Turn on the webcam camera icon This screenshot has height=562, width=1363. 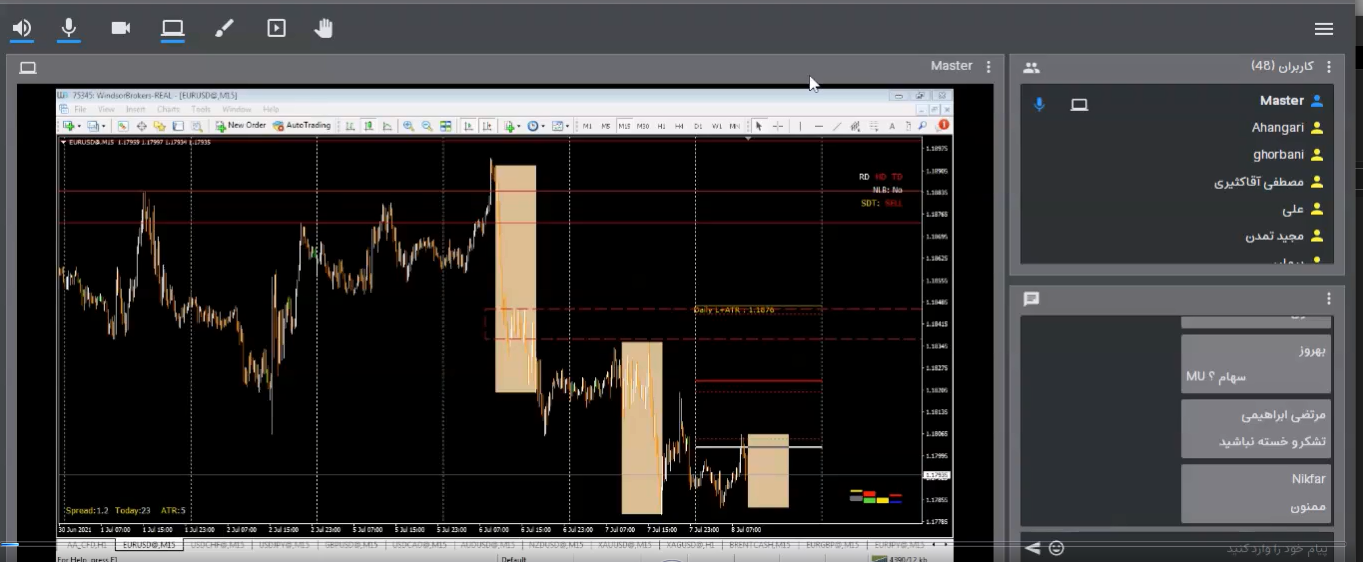(121, 29)
